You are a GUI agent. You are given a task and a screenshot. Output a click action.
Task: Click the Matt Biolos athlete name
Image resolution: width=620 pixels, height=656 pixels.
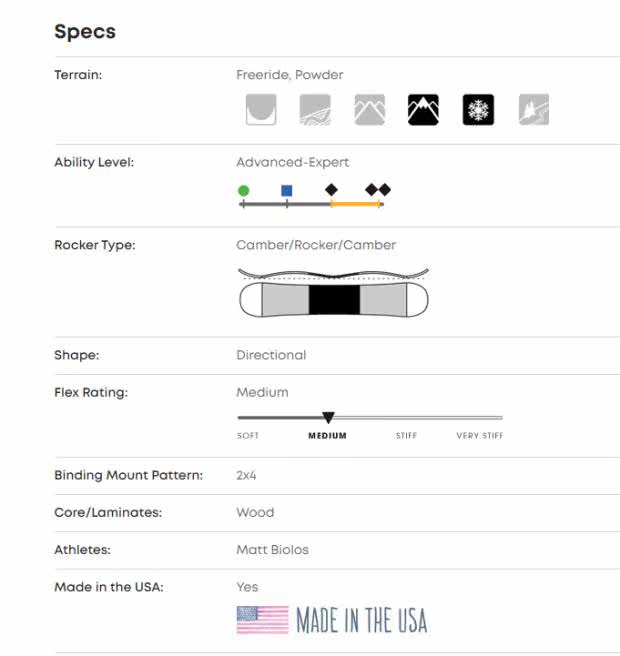tap(272, 549)
